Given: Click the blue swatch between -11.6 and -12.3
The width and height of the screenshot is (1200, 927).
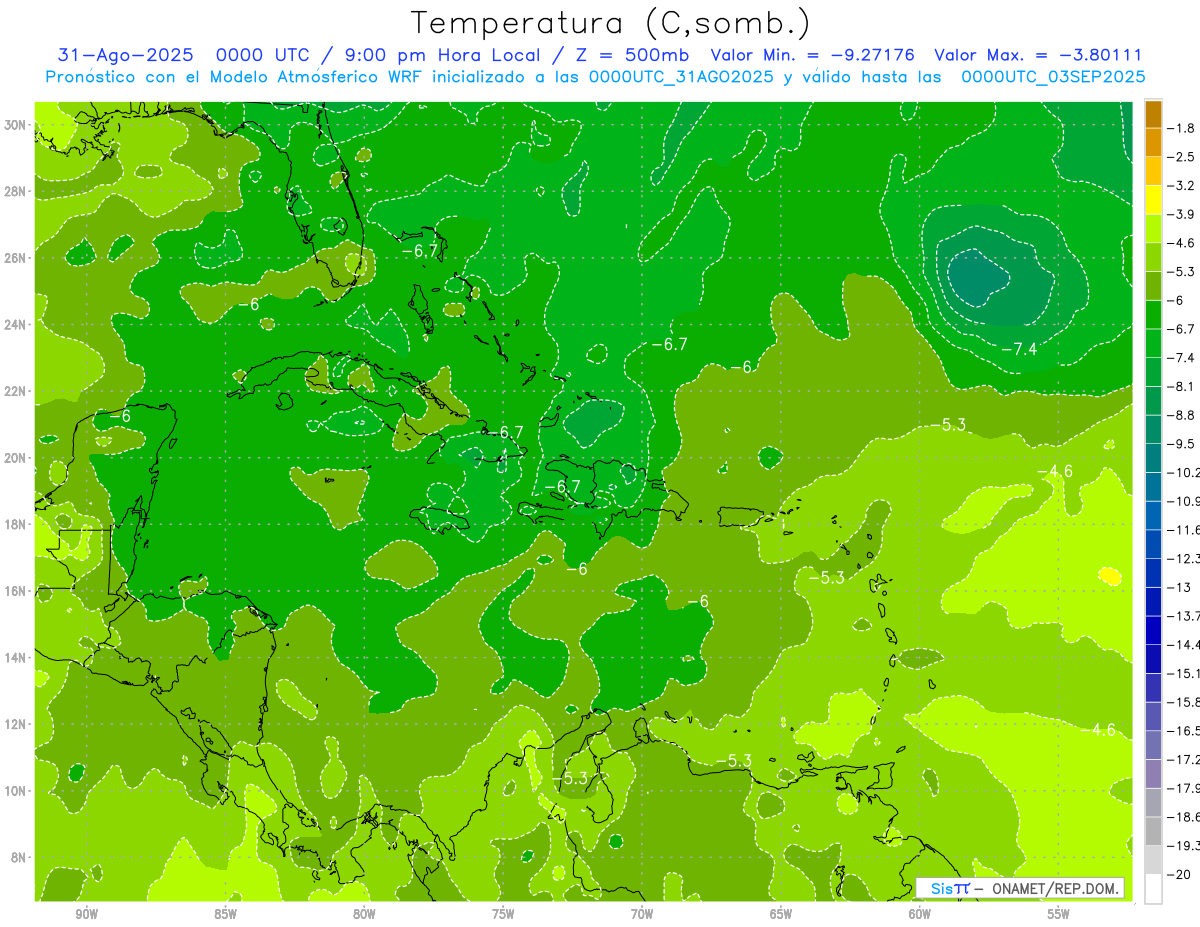Looking at the screenshot, I should (x=1153, y=544).
